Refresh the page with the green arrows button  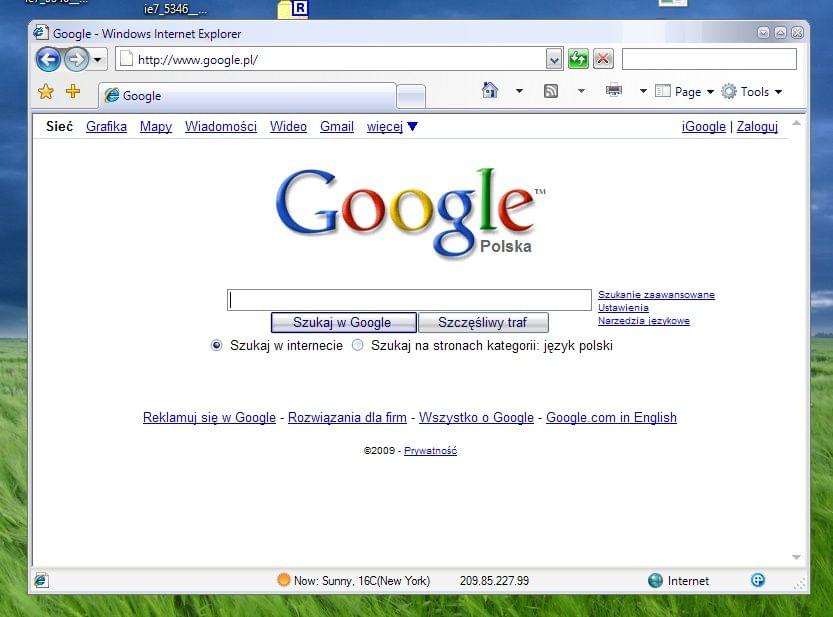pos(578,59)
